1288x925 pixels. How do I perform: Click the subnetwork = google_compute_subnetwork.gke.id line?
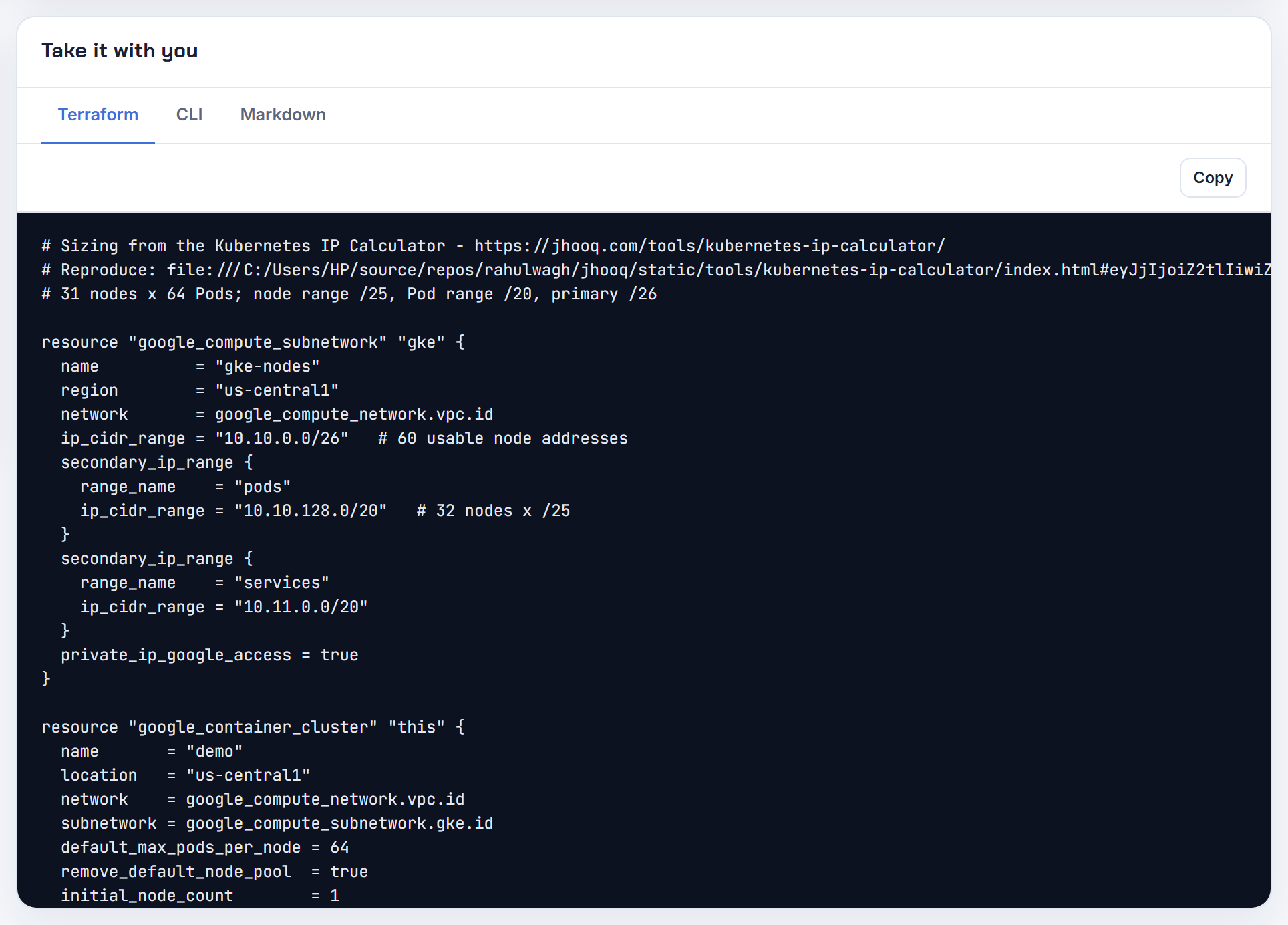point(277,823)
